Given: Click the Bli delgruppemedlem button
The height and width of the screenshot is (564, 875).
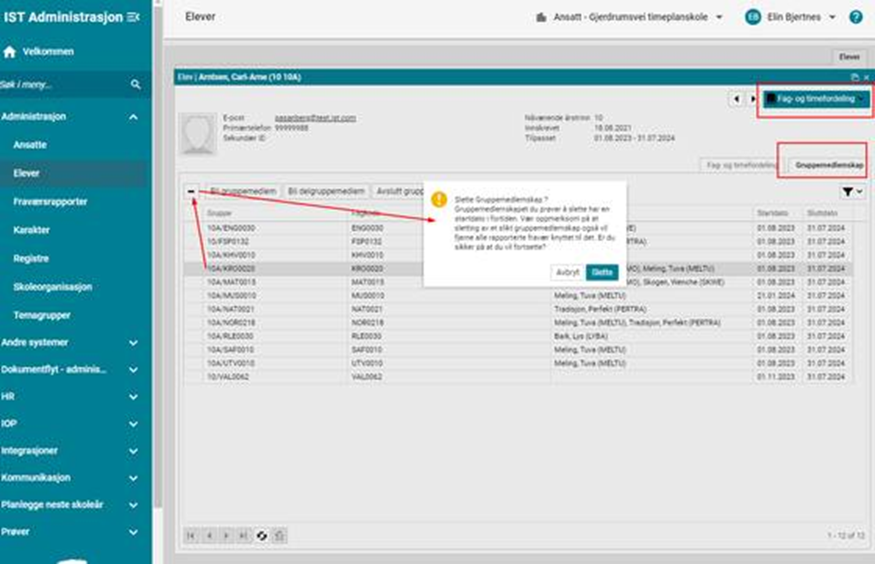Looking at the screenshot, I should [325, 190].
